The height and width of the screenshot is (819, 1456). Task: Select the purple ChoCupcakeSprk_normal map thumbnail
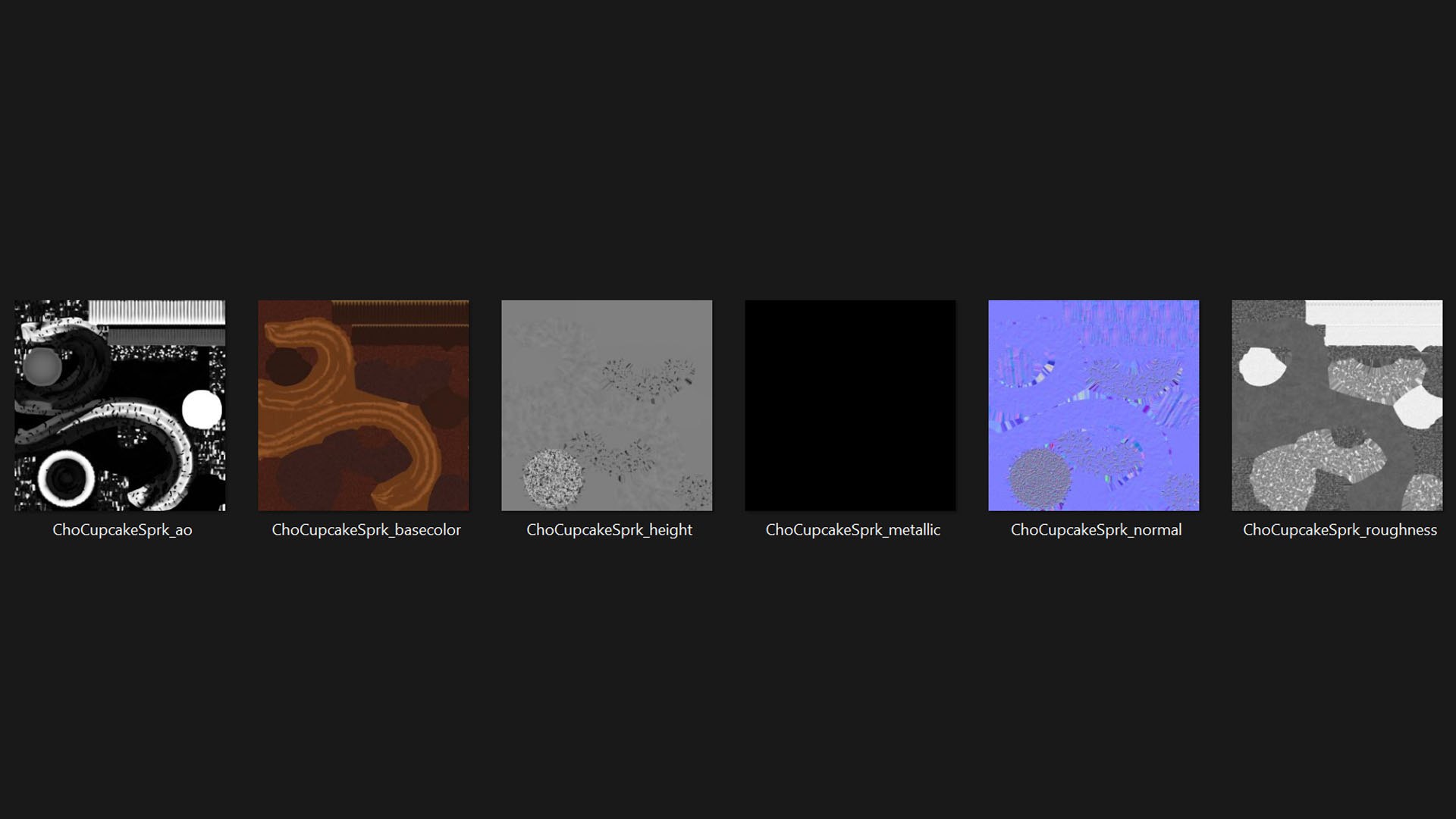point(1094,406)
